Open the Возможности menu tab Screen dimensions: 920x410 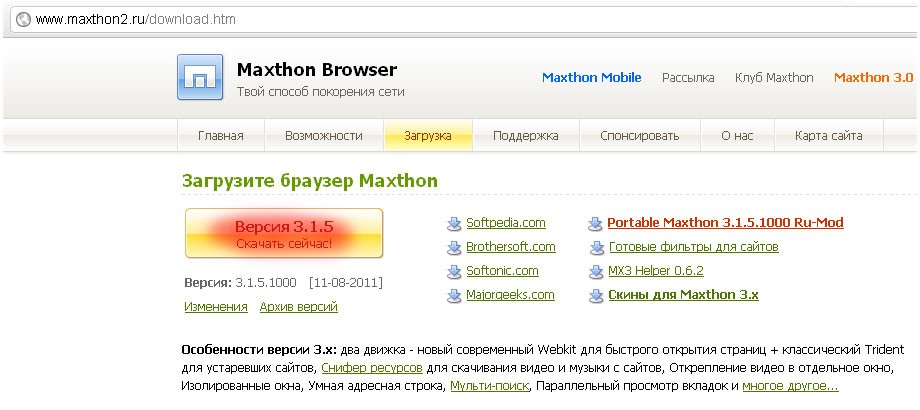[324, 136]
